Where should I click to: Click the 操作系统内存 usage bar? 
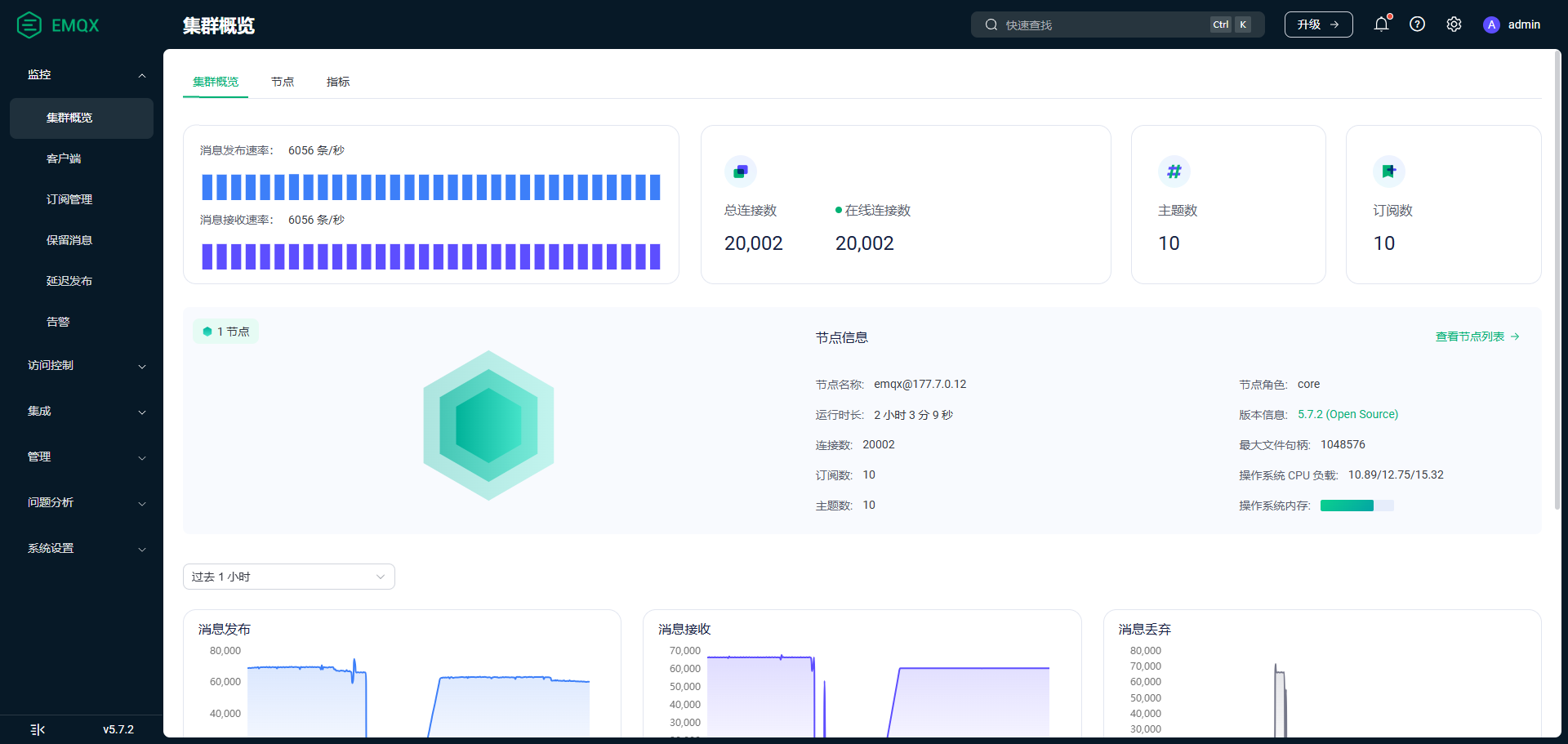1357,506
